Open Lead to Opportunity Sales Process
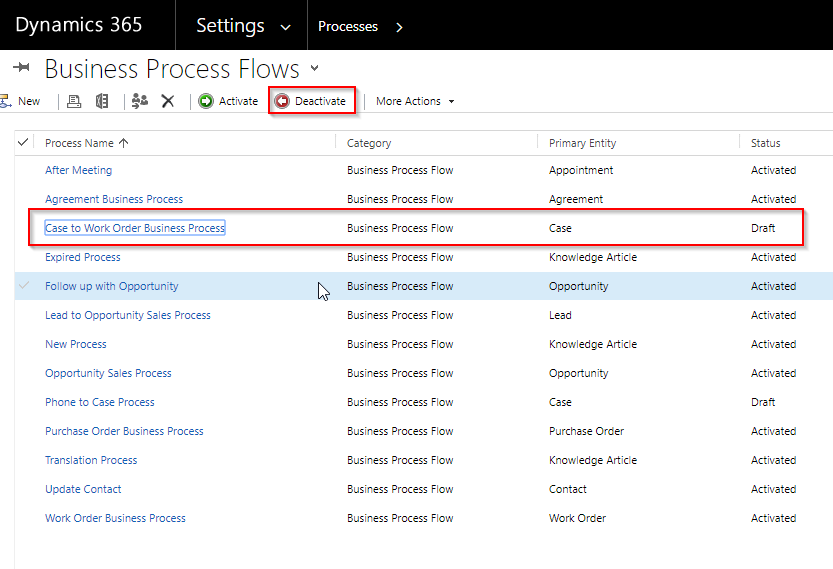Image resolution: width=833 pixels, height=569 pixels. coord(128,315)
